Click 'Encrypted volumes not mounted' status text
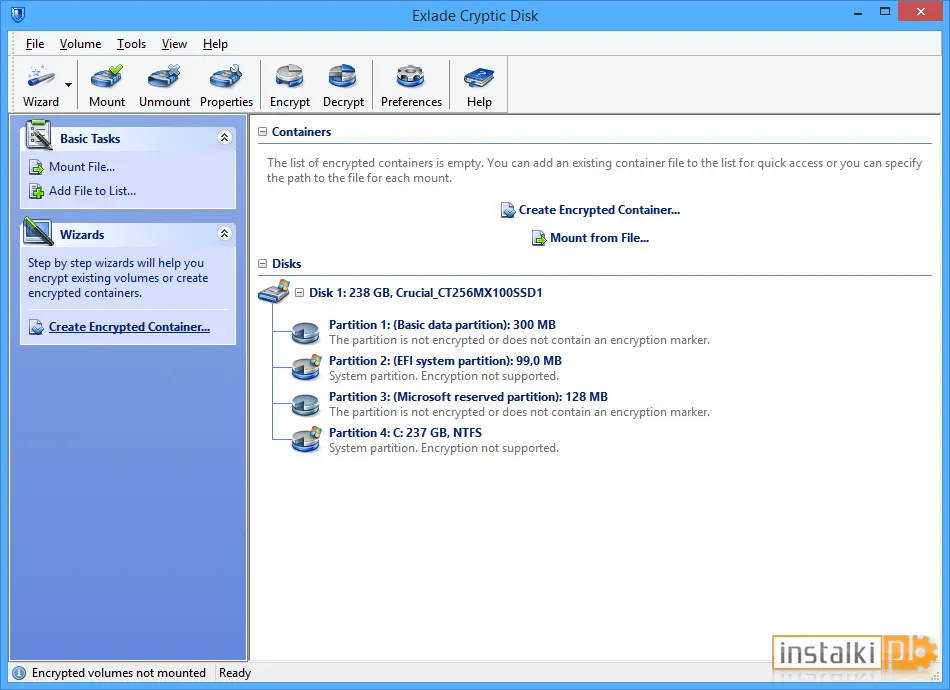Image resolution: width=950 pixels, height=690 pixels. 119,673
